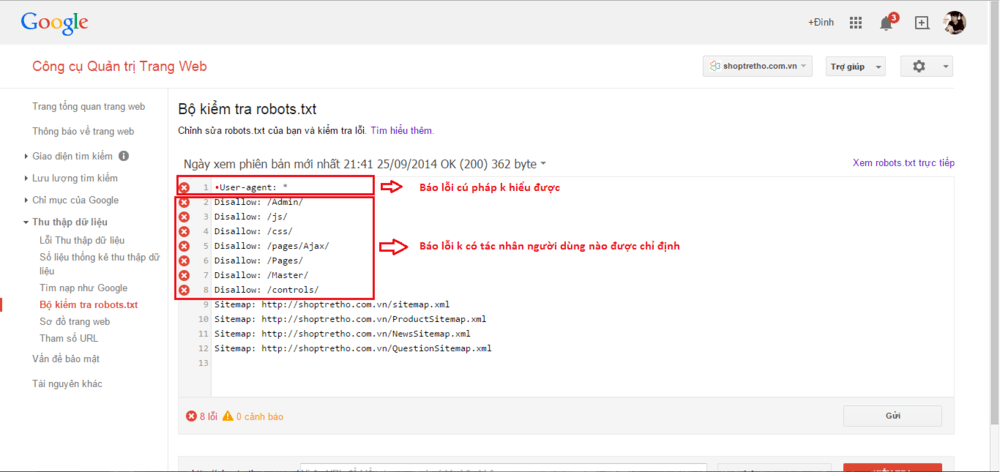
Task: Click the Google logo
Action: 54,23
